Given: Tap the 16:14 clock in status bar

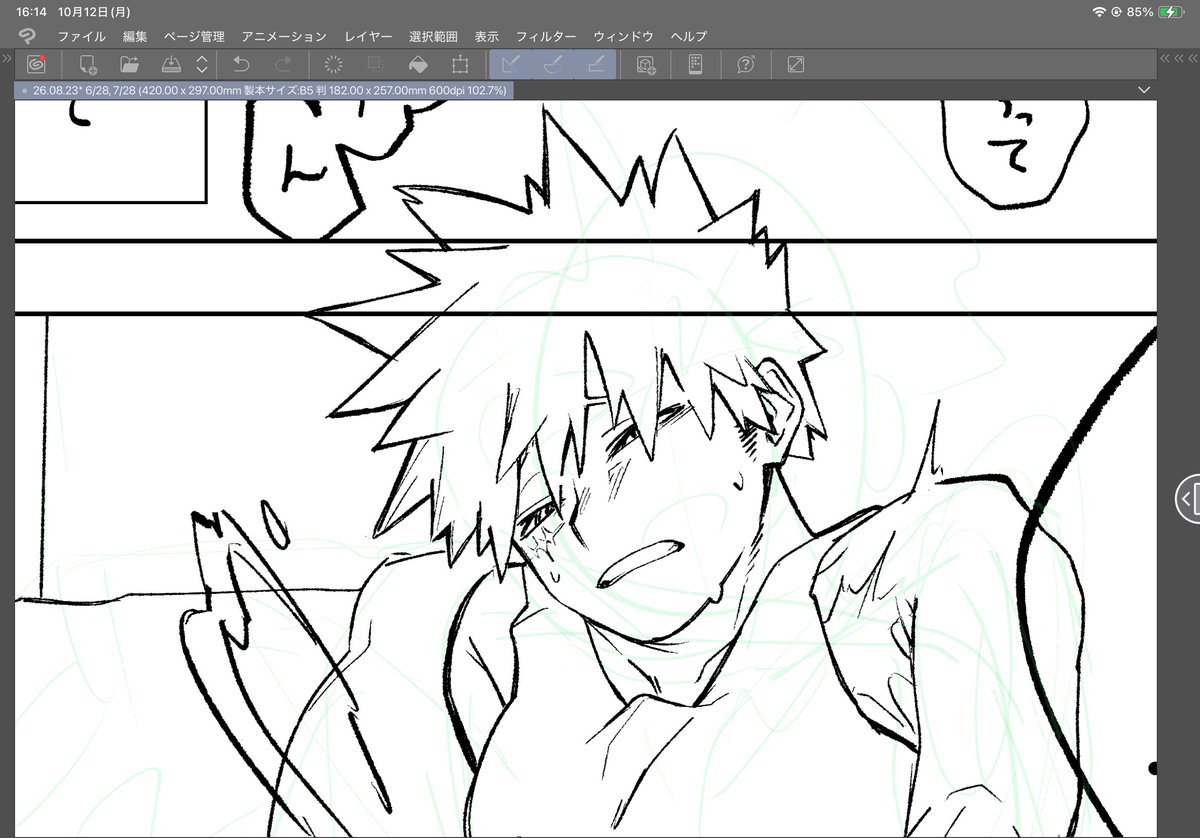Looking at the screenshot, I should click(30, 12).
